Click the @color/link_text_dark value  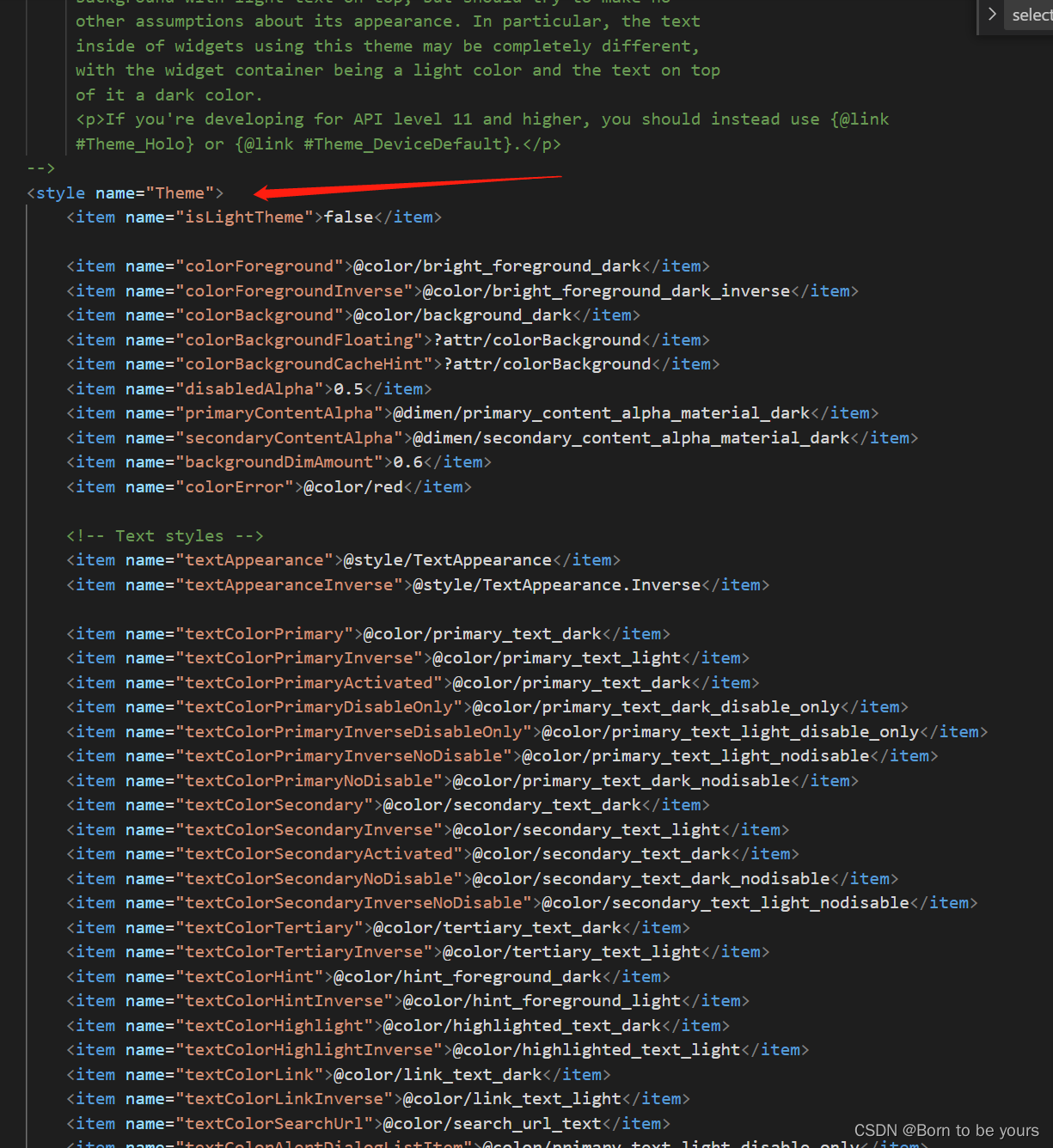pyautogui.click(x=438, y=1075)
